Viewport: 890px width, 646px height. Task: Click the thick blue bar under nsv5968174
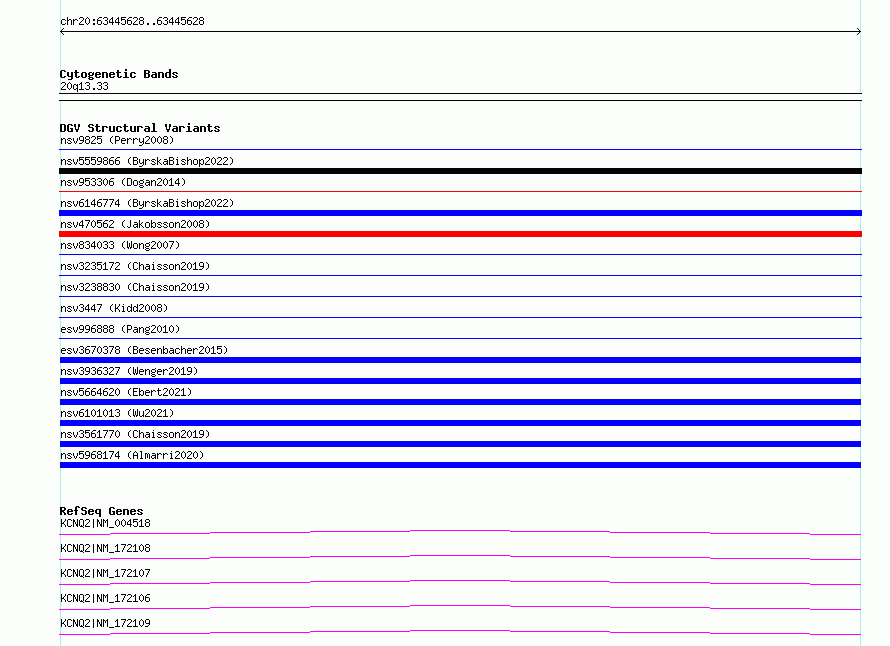coord(460,465)
